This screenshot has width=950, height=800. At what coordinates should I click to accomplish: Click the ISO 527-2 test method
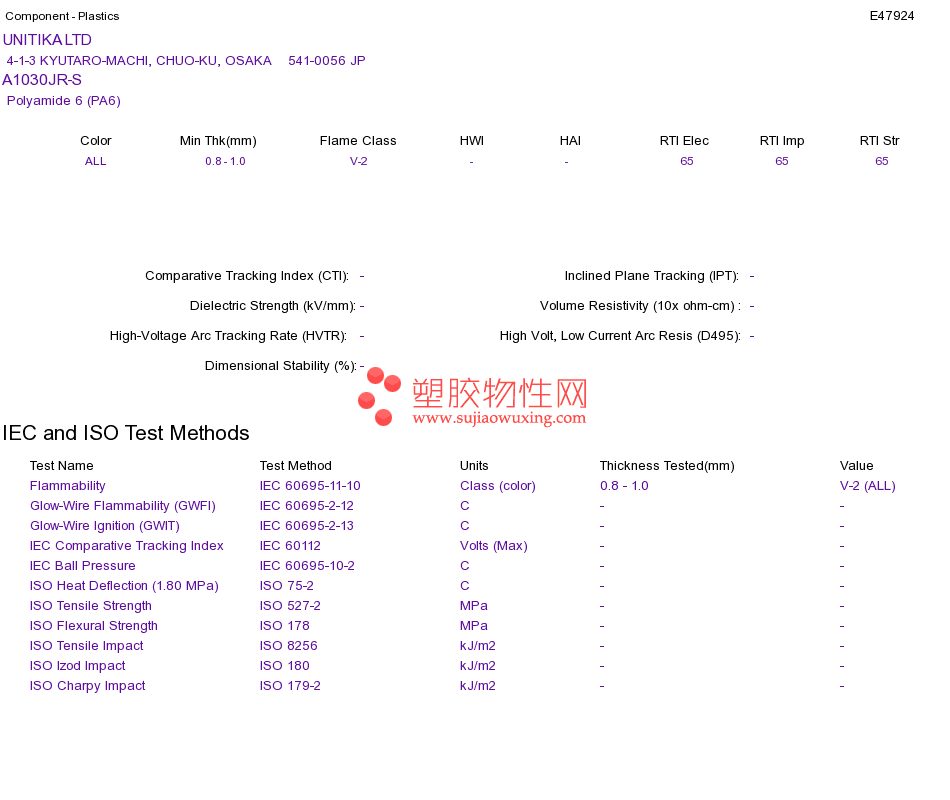pos(290,606)
